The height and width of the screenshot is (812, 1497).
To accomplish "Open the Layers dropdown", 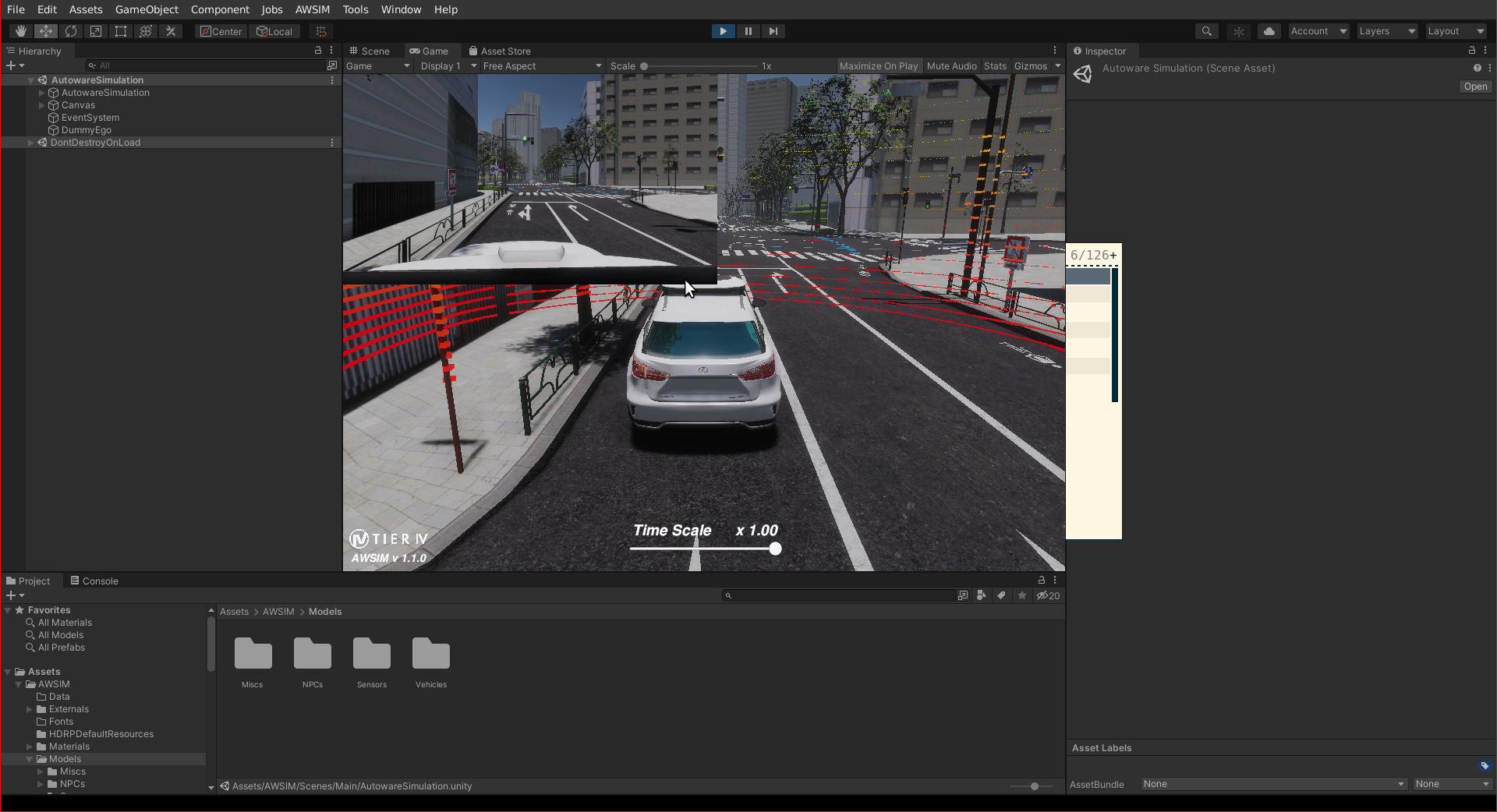I will [x=1386, y=31].
